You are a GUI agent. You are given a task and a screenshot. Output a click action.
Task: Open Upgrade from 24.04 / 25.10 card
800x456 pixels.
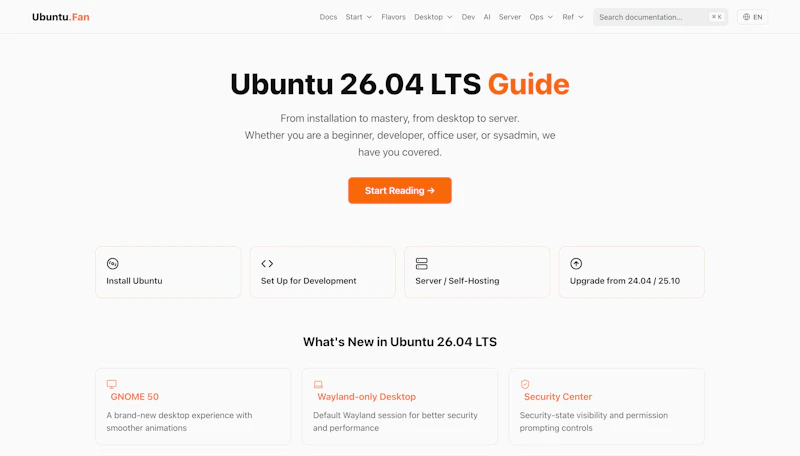[632, 272]
